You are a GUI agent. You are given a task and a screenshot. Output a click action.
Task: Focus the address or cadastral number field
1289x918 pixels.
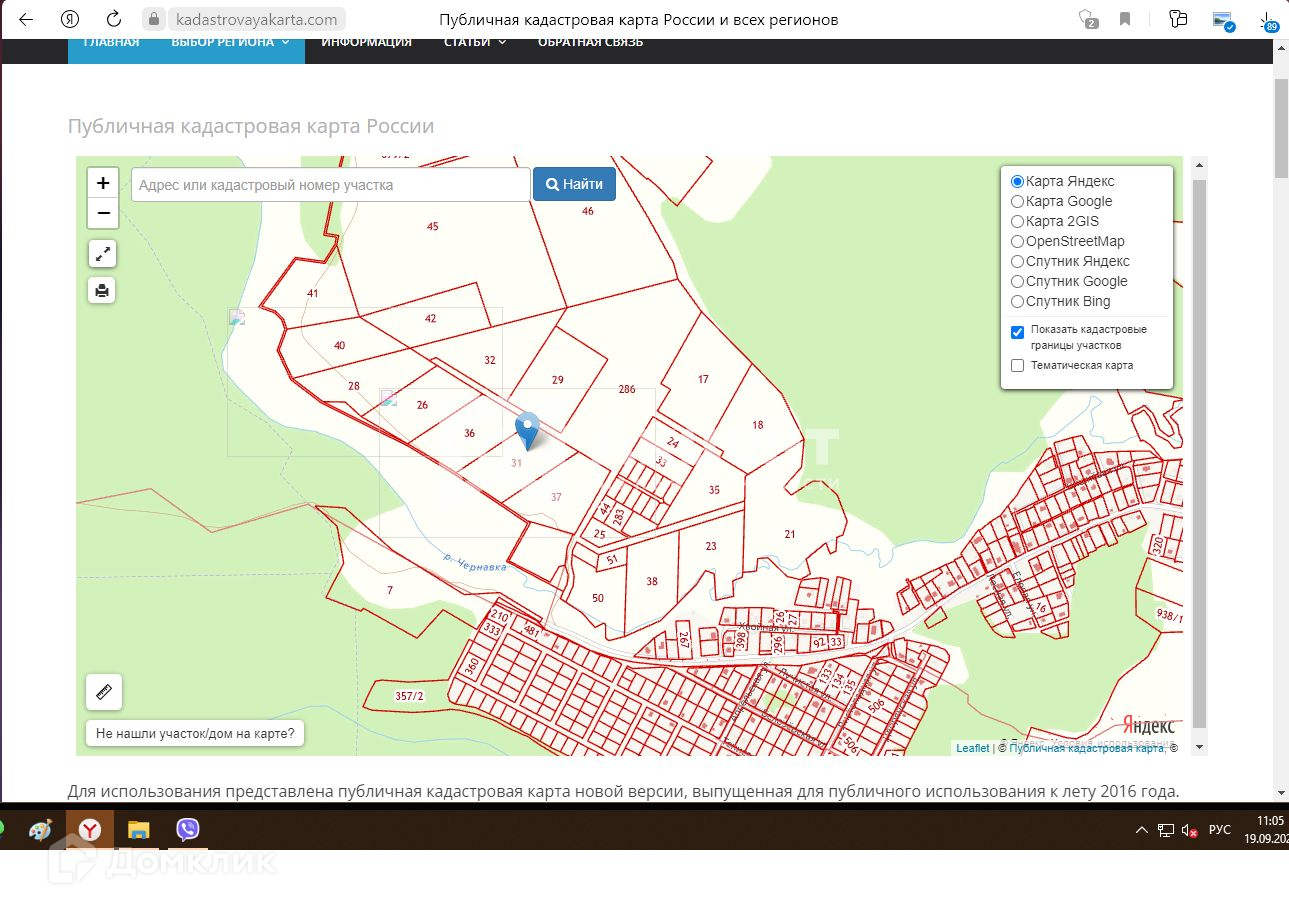330,185
